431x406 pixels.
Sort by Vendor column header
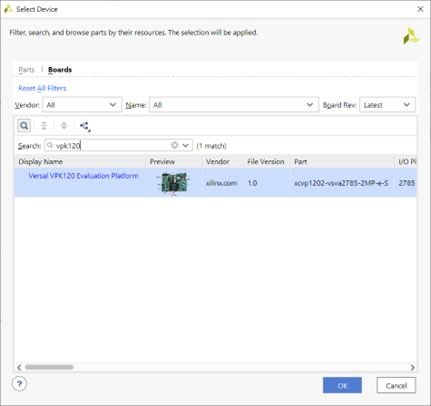pos(222,162)
